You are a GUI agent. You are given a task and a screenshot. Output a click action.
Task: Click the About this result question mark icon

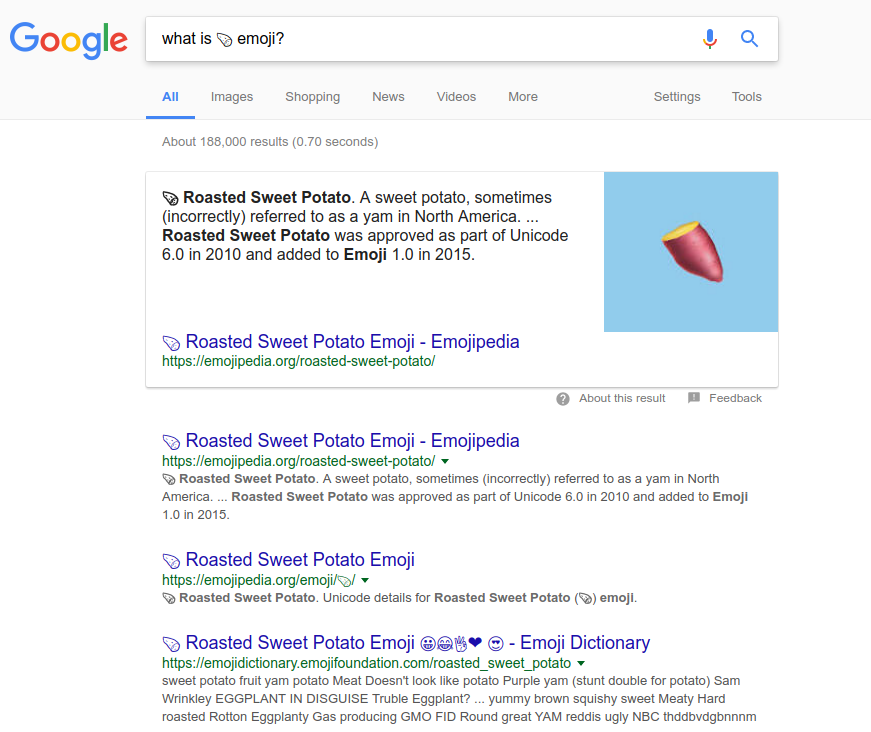pos(563,399)
